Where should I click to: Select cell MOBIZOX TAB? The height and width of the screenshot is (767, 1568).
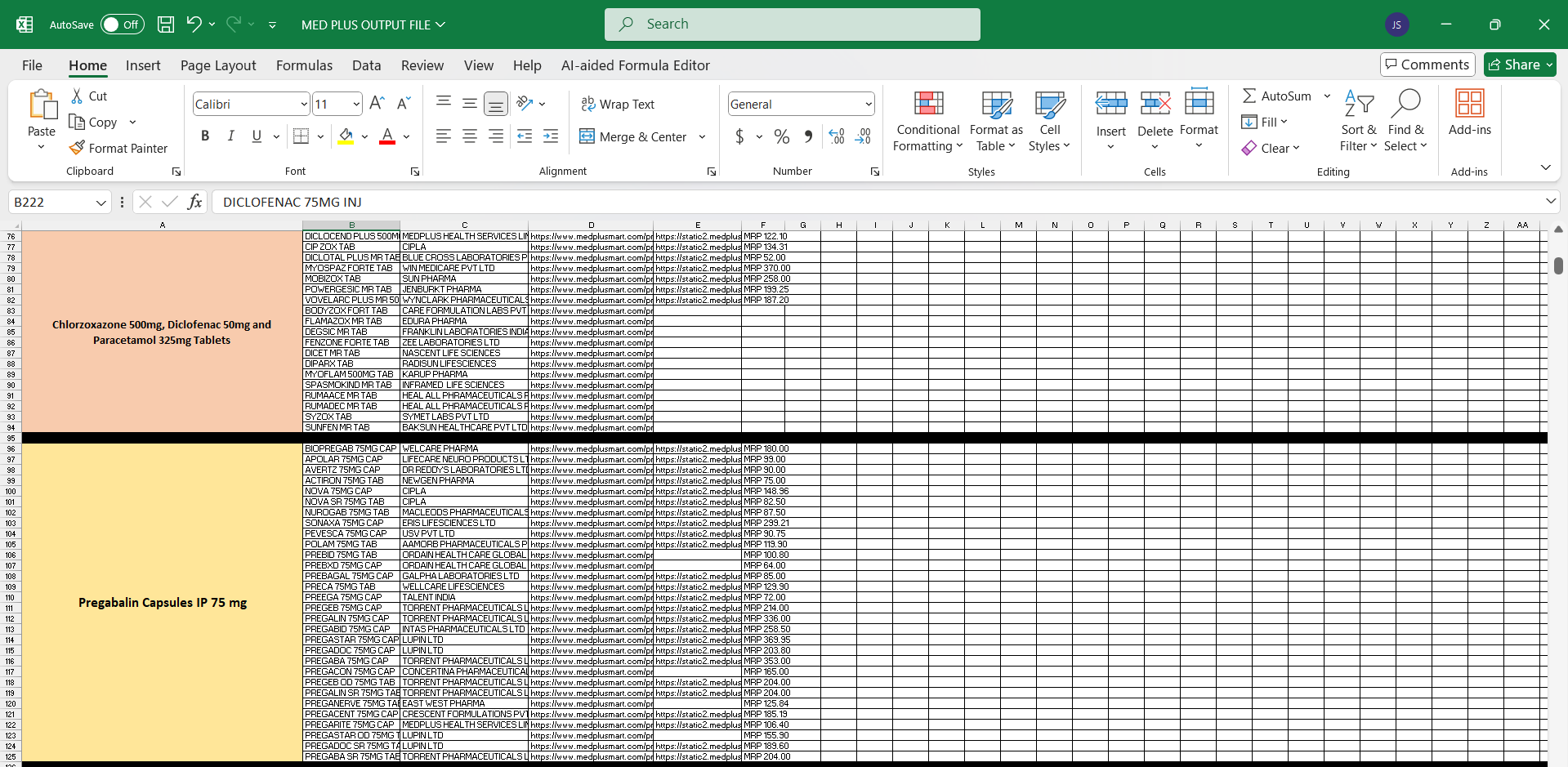(x=351, y=279)
